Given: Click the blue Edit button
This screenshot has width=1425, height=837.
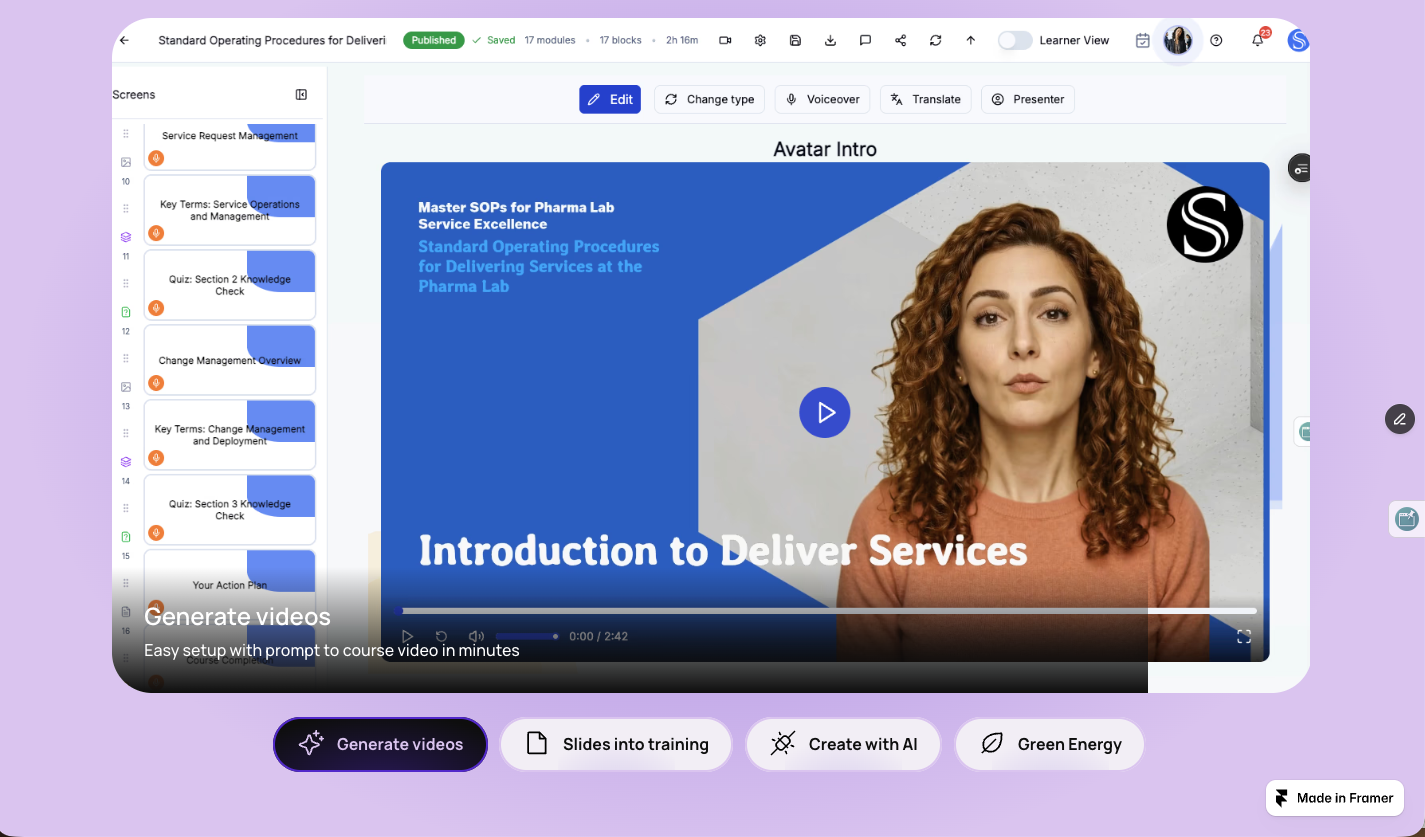Looking at the screenshot, I should (x=610, y=99).
